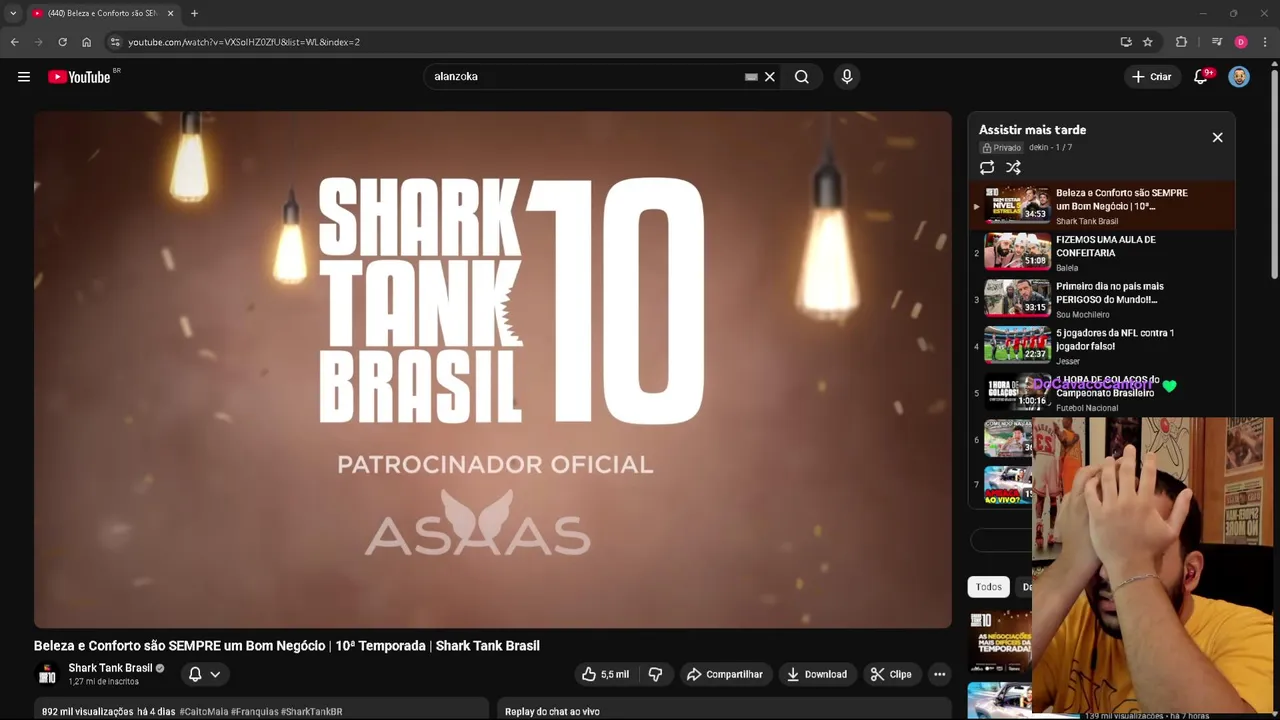1280x720 pixels.
Task: Select the current Beleza e Conforto playlist item
Action: 1100,206
